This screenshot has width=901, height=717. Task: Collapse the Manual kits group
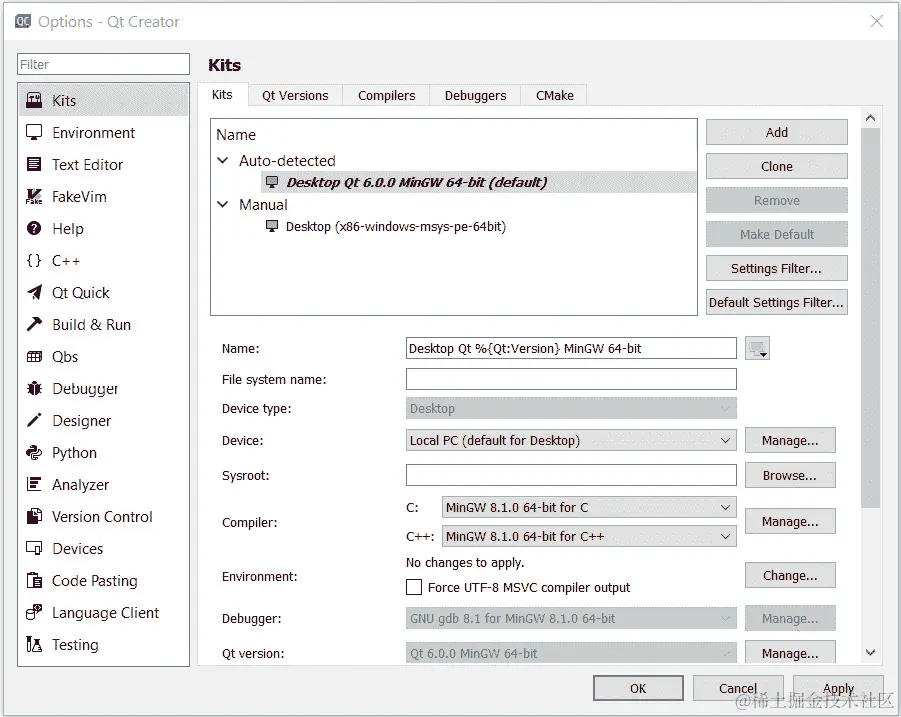(223, 204)
